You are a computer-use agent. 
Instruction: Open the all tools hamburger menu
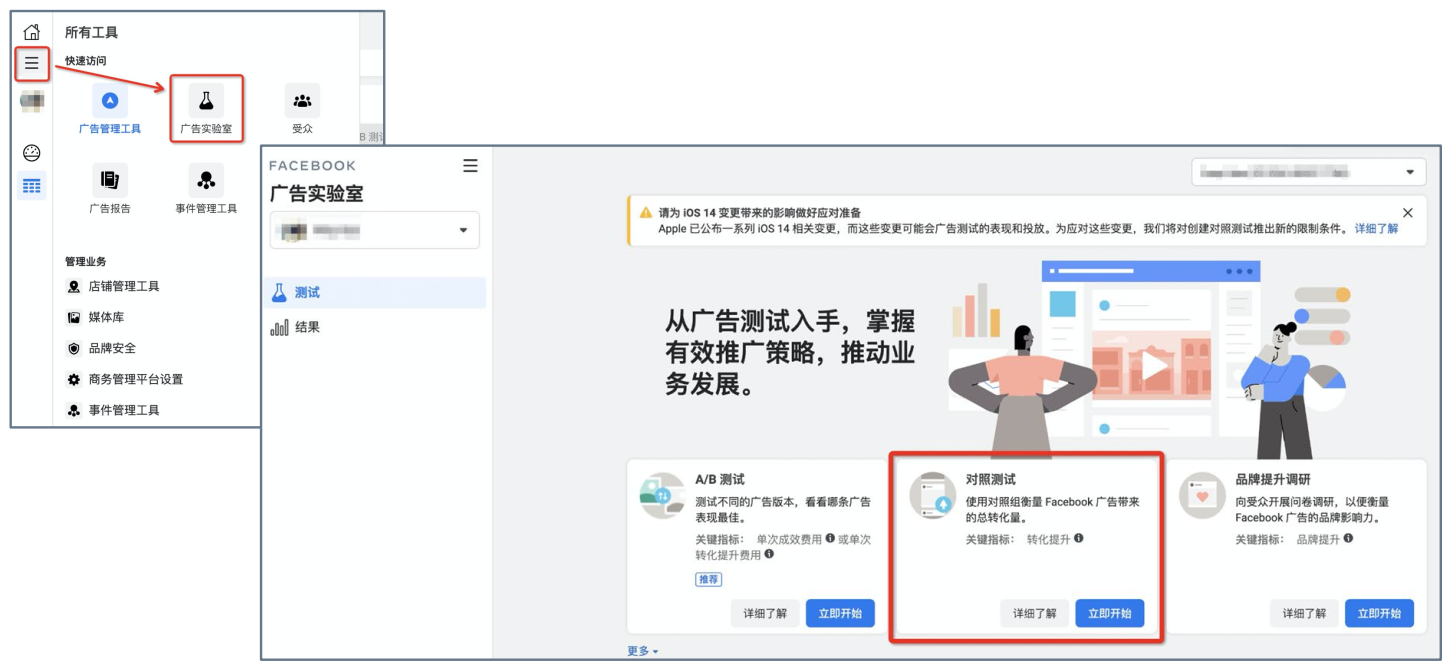coord(32,63)
